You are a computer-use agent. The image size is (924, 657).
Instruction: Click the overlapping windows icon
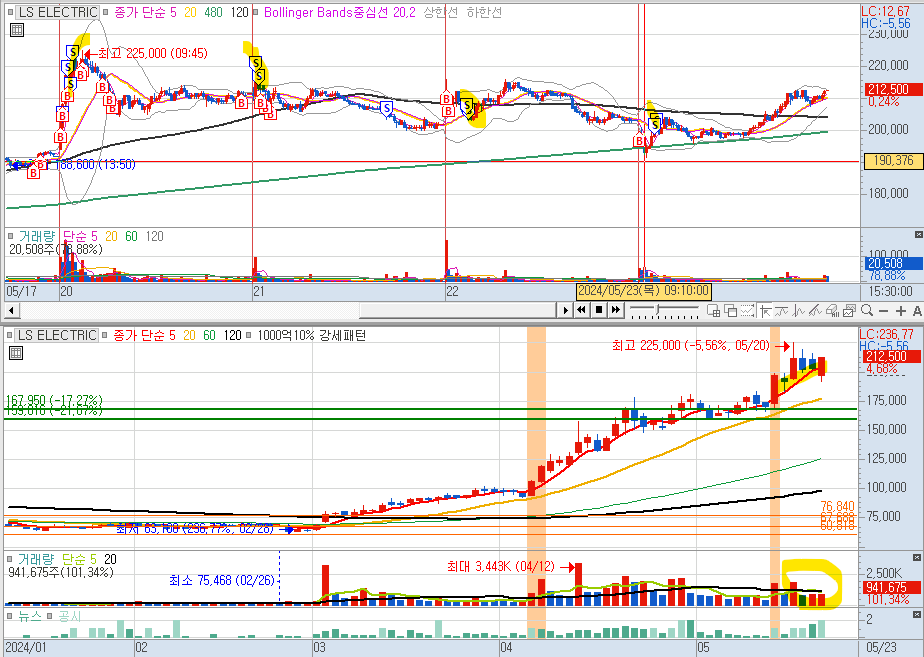[x=730, y=311]
